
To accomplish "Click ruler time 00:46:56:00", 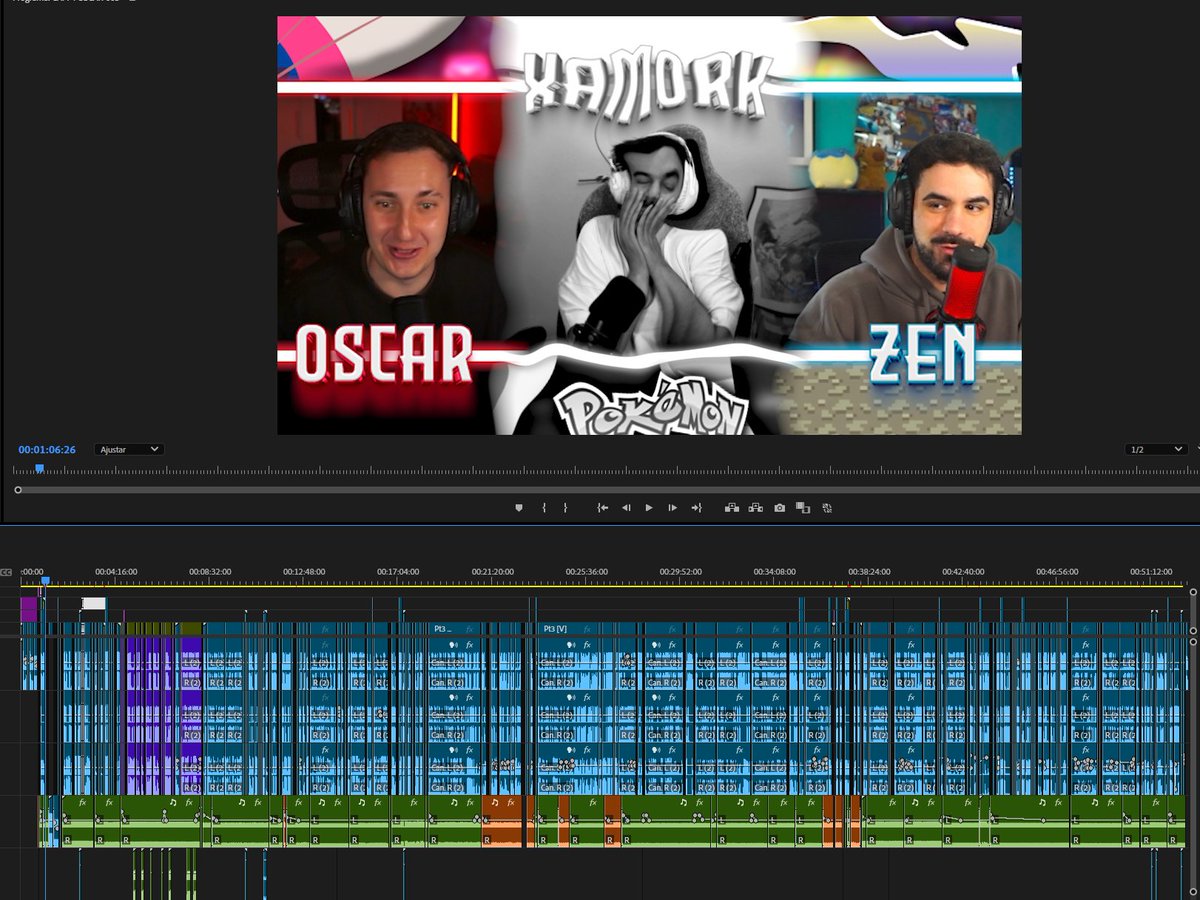I will coord(1057,572).
